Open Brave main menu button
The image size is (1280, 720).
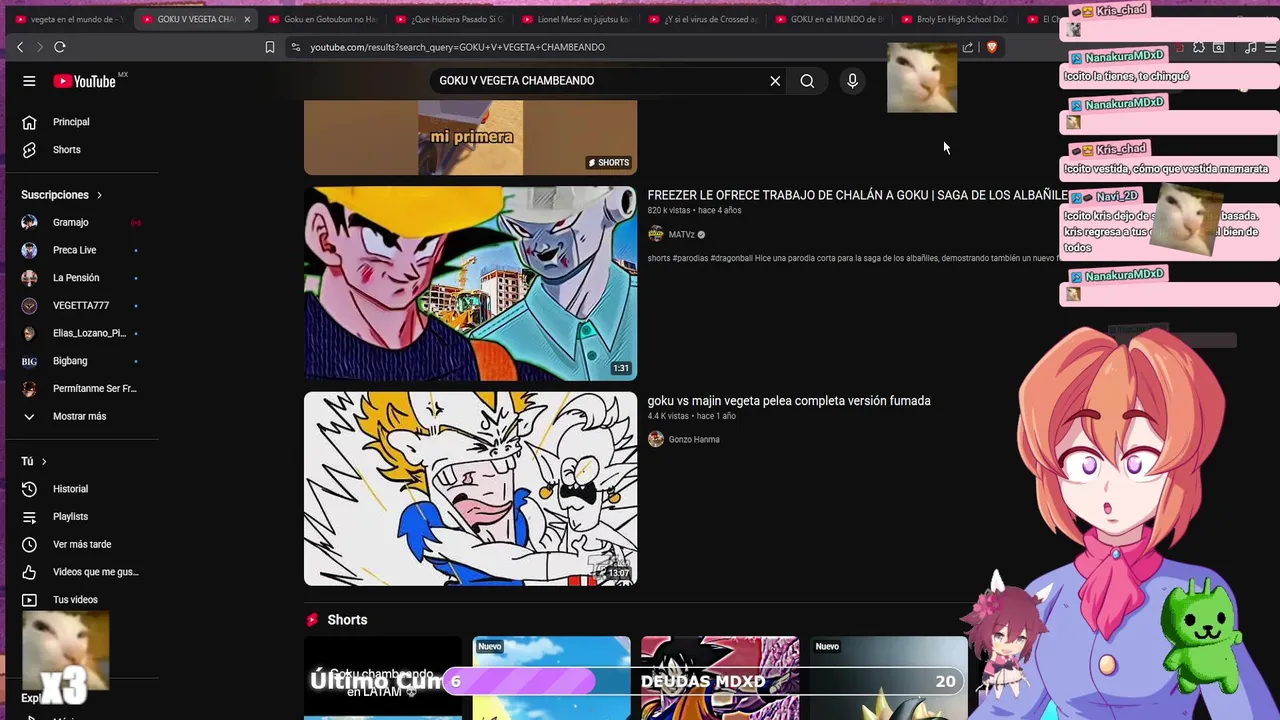pyautogui.click(x=1270, y=47)
